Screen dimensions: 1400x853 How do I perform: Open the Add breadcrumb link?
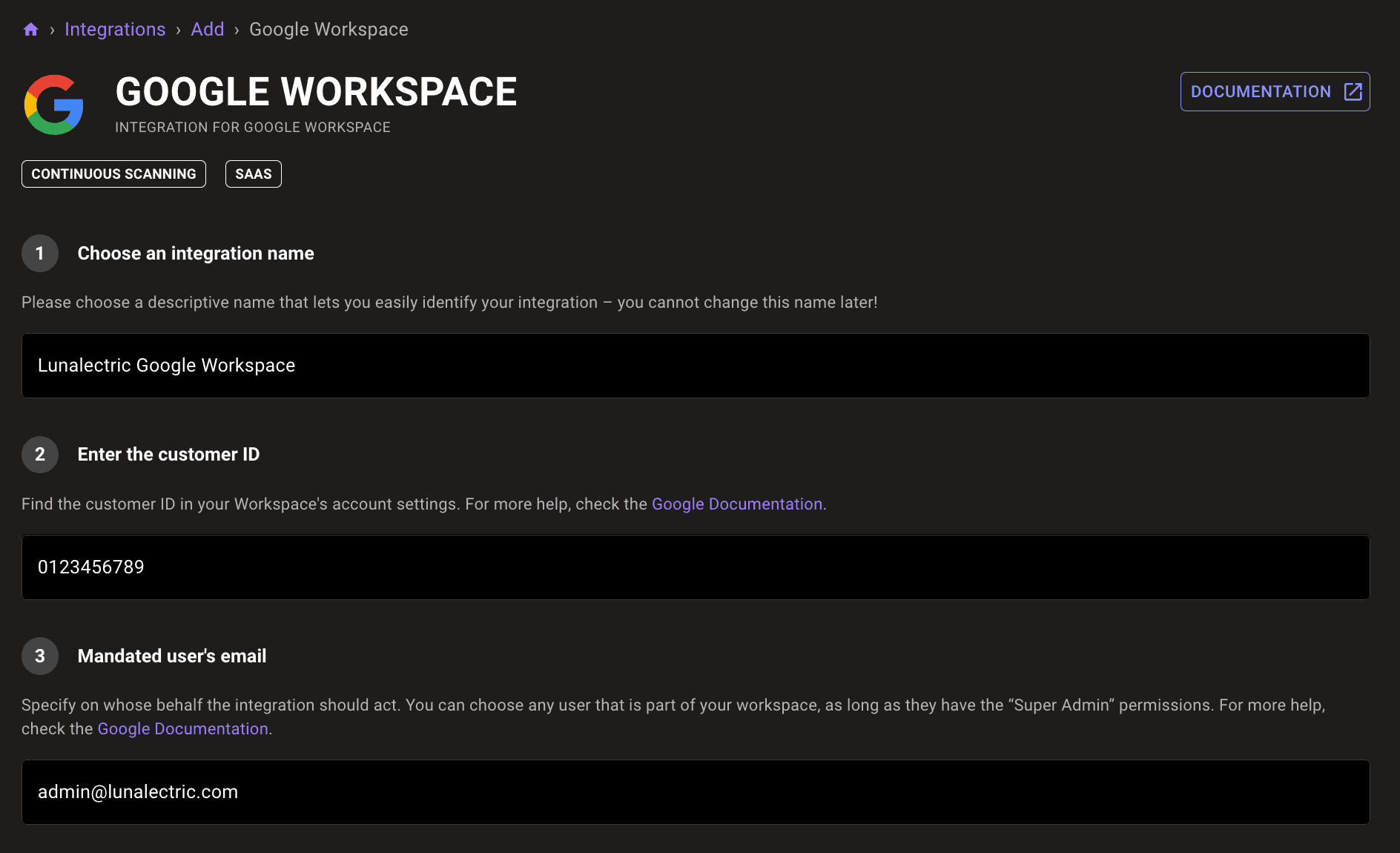[208, 29]
